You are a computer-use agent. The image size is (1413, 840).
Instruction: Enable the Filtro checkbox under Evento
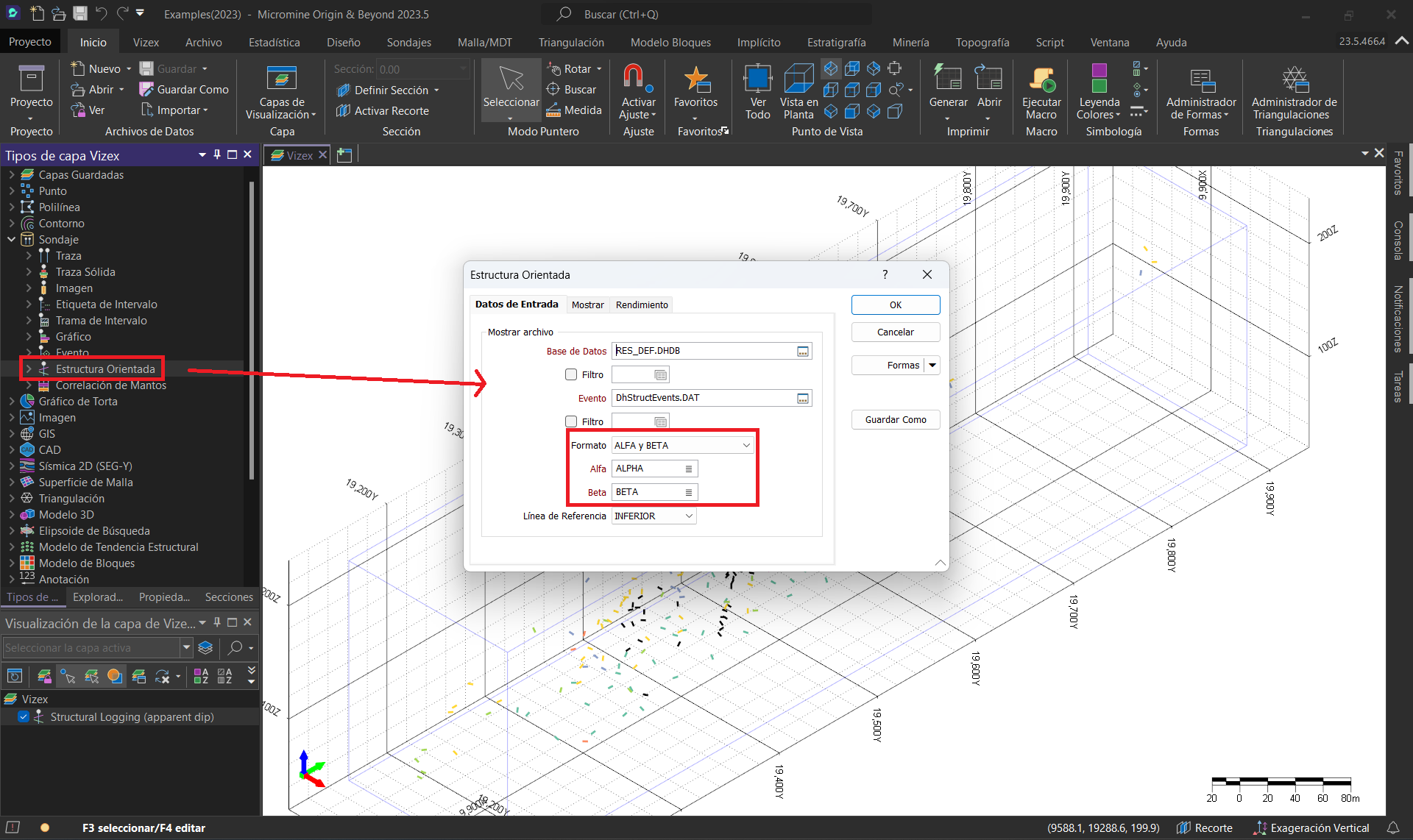click(x=571, y=421)
